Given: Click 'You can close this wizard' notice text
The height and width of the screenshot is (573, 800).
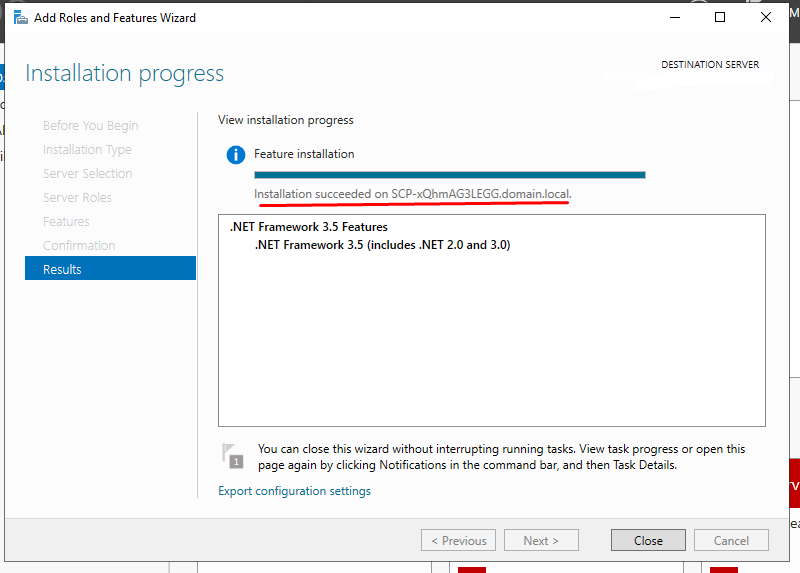Looking at the screenshot, I should 501,457.
